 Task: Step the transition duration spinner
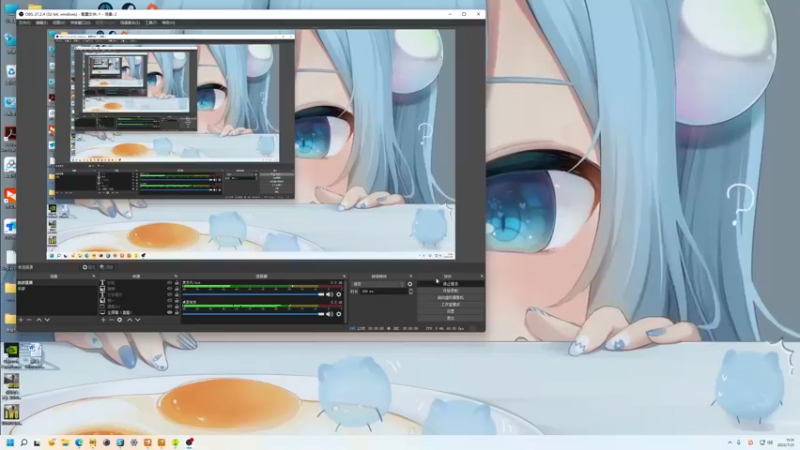(411, 291)
